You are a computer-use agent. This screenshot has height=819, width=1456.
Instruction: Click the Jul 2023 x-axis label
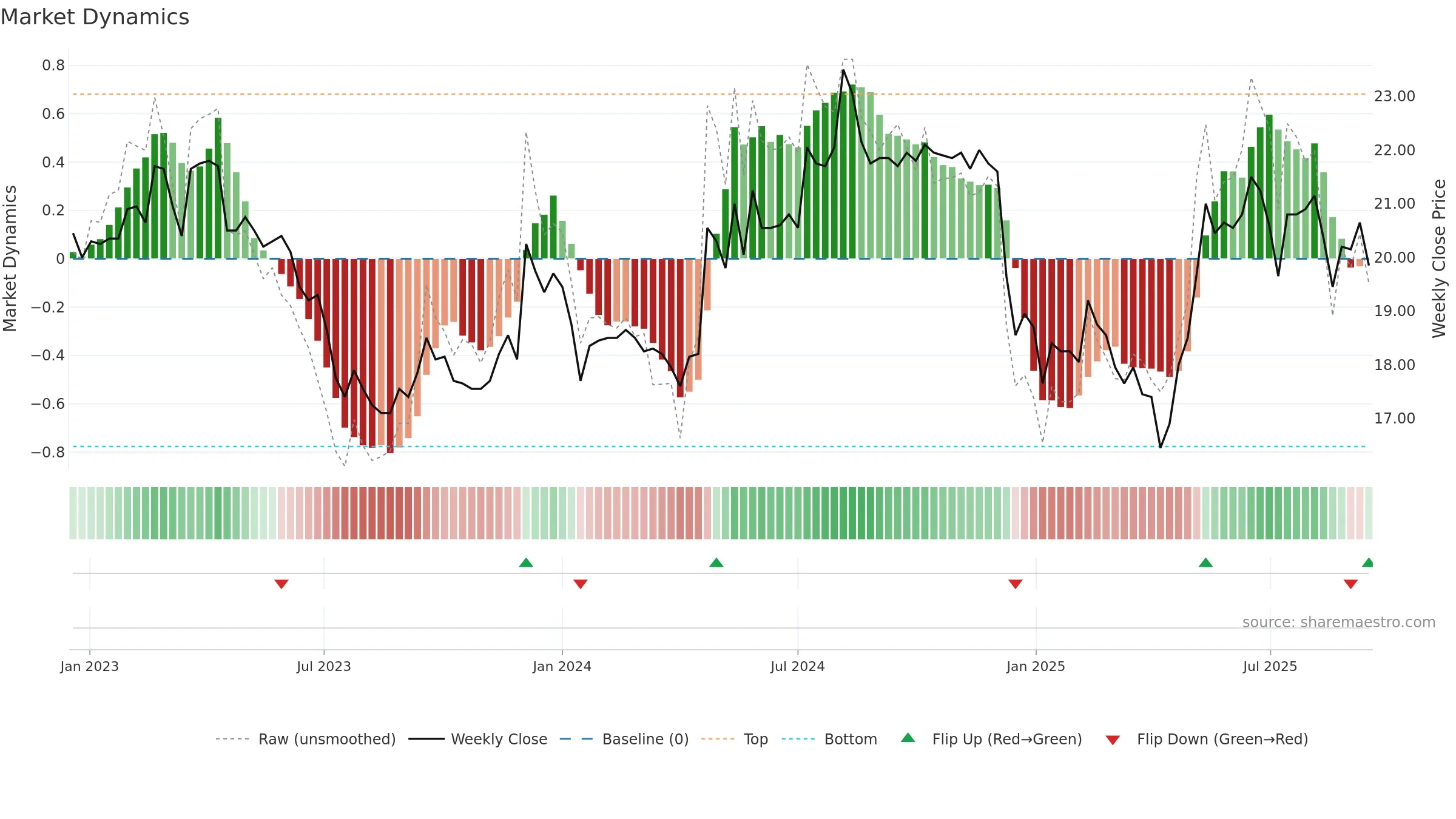324,666
